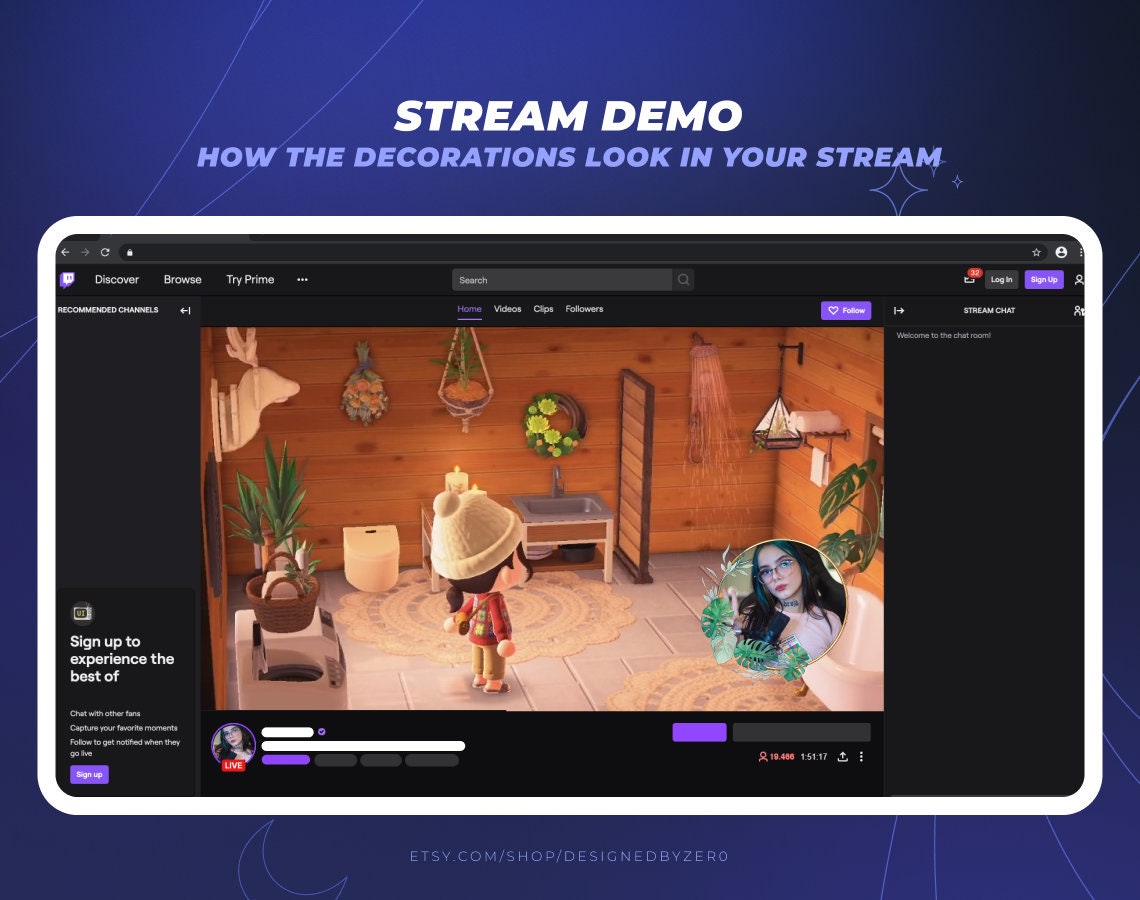1140x900 pixels.
Task: Click the stream title bar placeholder
Action: (x=363, y=746)
